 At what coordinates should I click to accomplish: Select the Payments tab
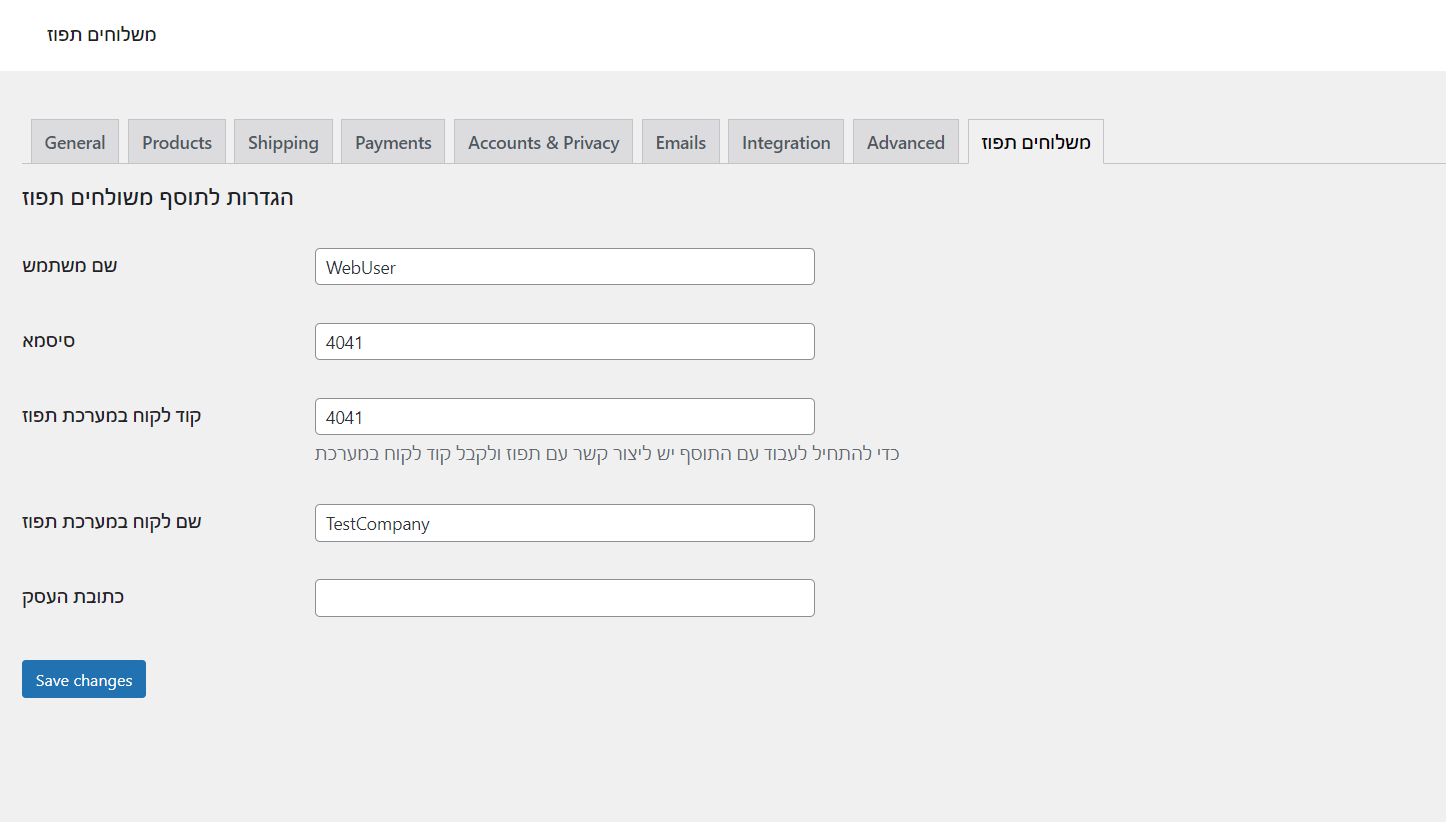[x=393, y=142]
